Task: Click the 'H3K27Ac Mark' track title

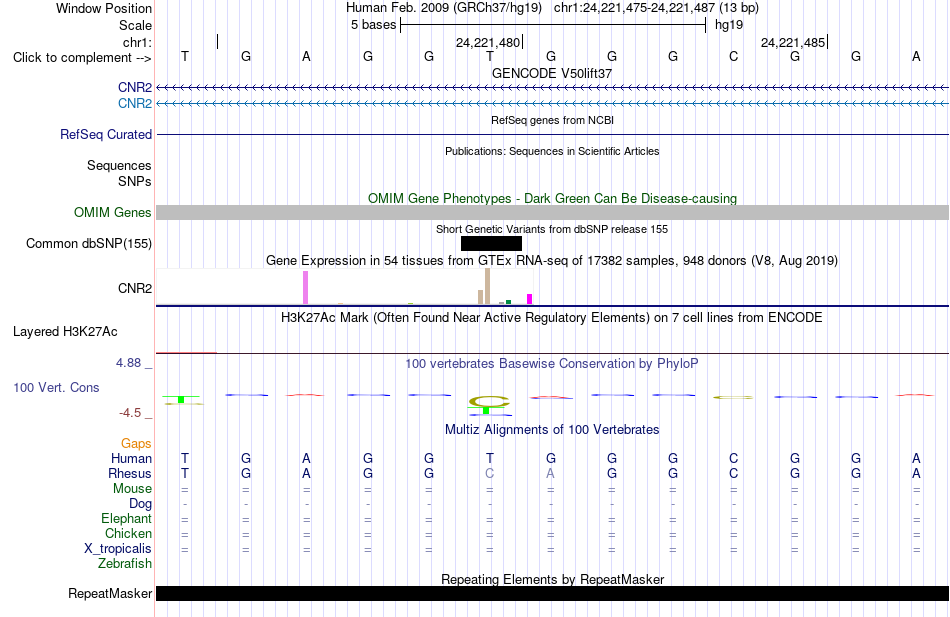Action: point(552,318)
